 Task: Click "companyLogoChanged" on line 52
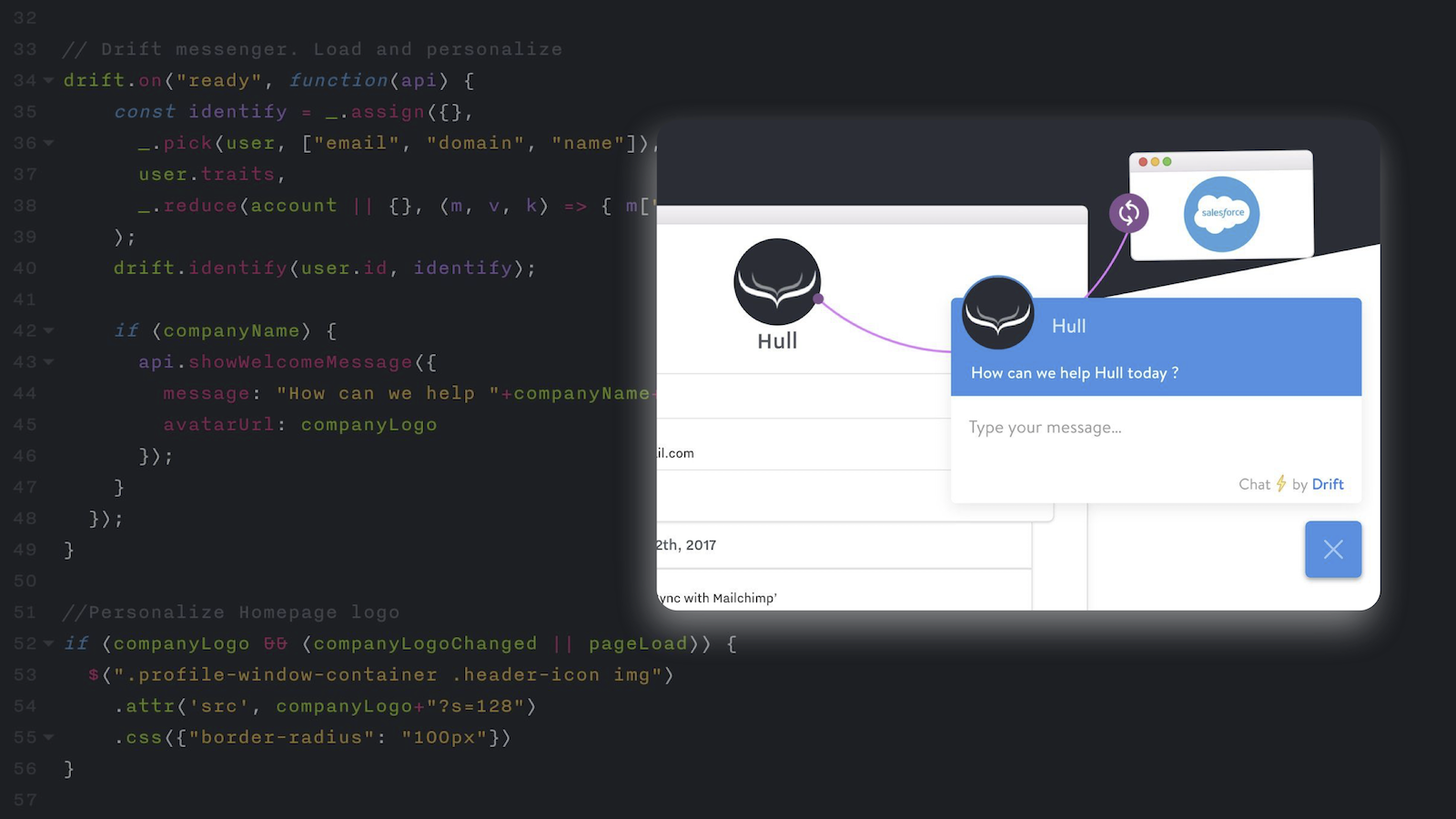[x=425, y=644]
